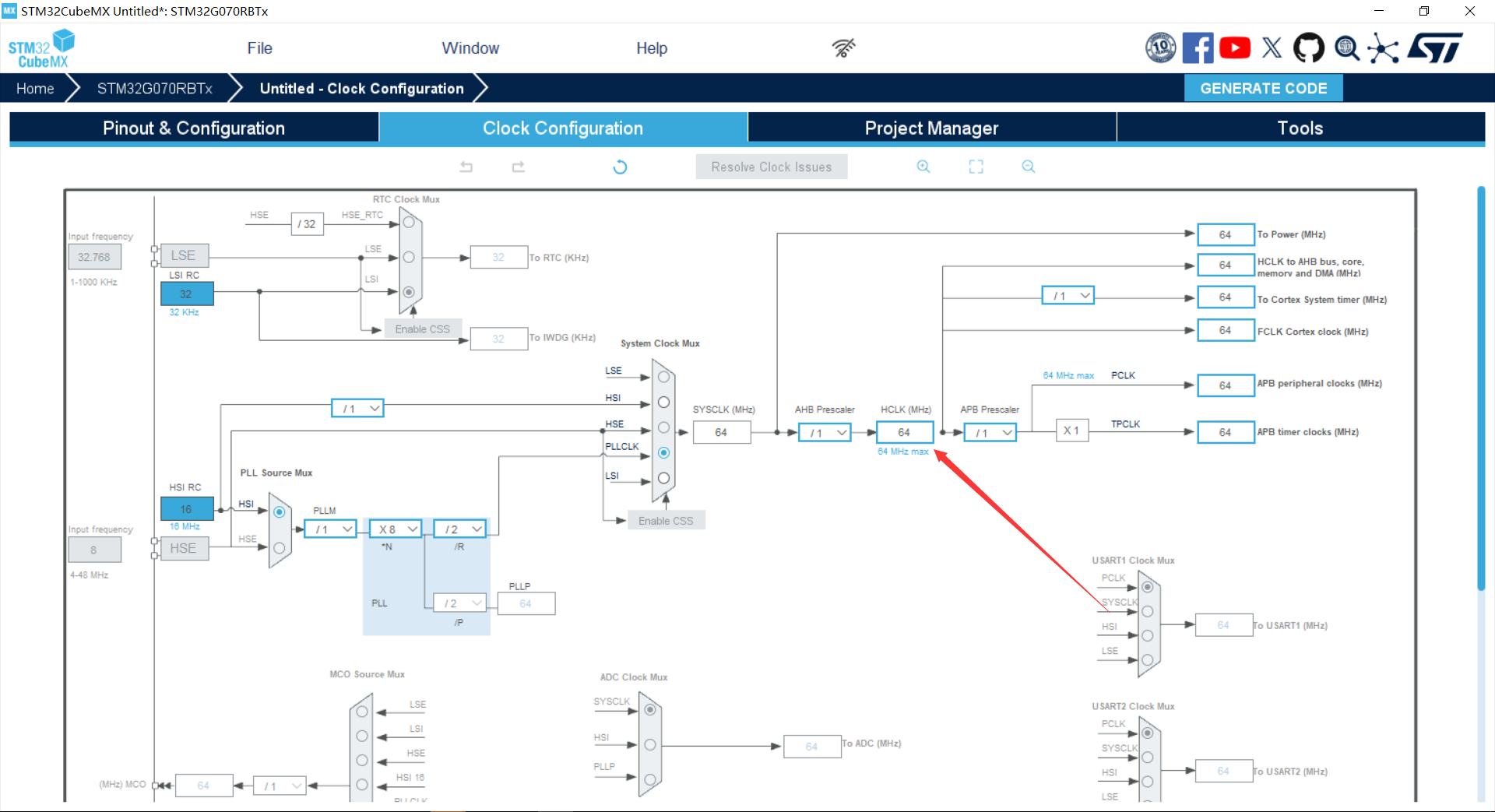Open the PLL multiplier X 8 dropdown
This screenshot has width=1495, height=812.
[x=396, y=529]
